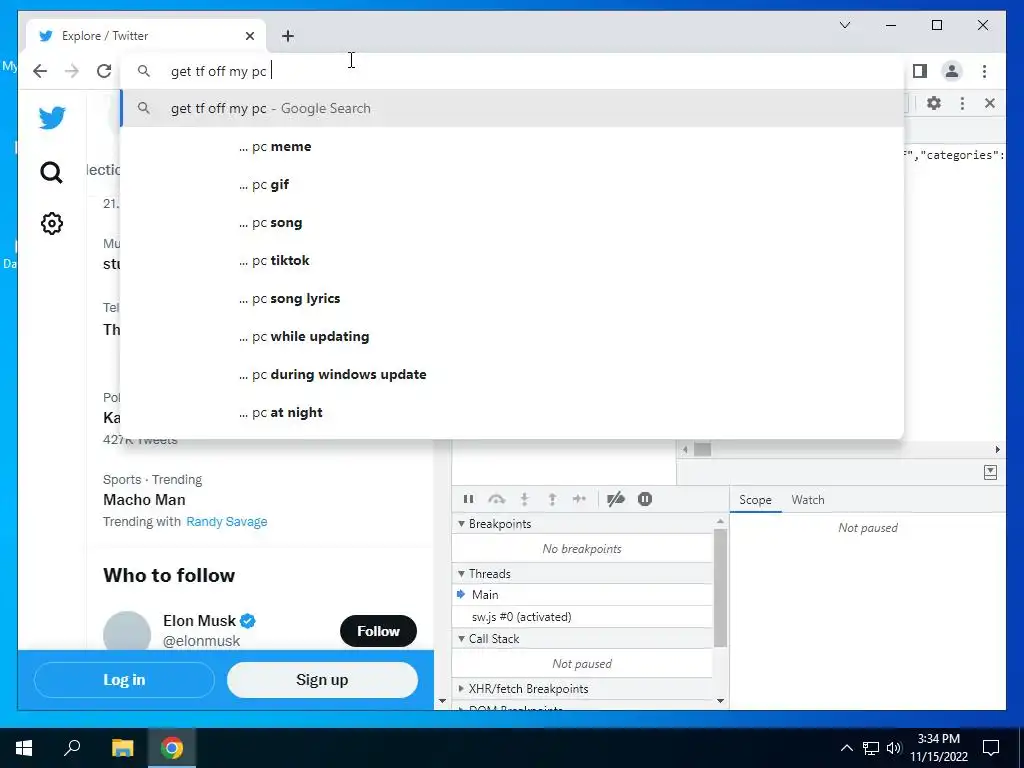Click the debugger Step button
Image resolution: width=1024 pixels, height=768 pixels.
pos(579,500)
